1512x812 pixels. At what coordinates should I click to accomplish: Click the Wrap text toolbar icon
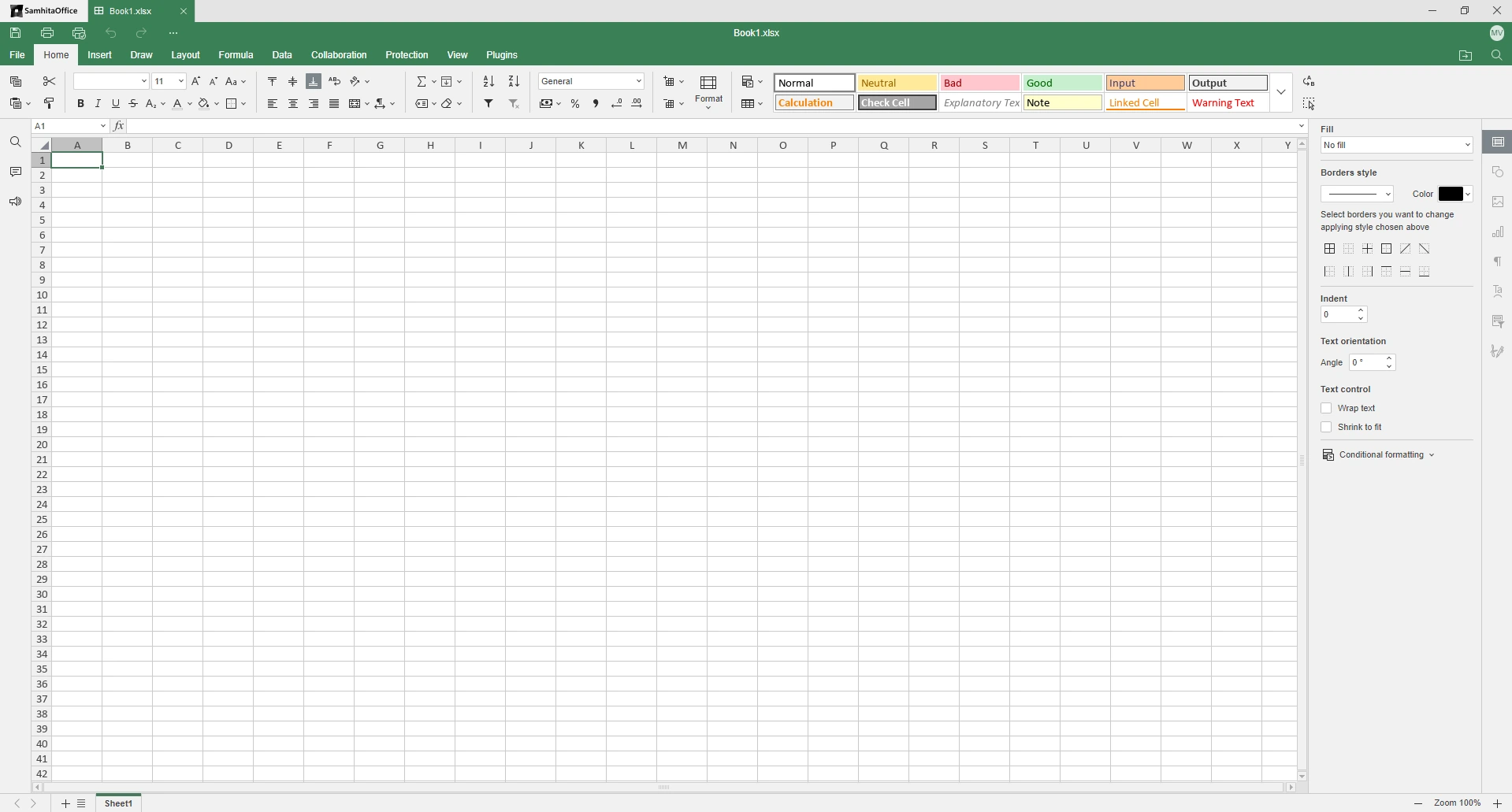(334, 81)
